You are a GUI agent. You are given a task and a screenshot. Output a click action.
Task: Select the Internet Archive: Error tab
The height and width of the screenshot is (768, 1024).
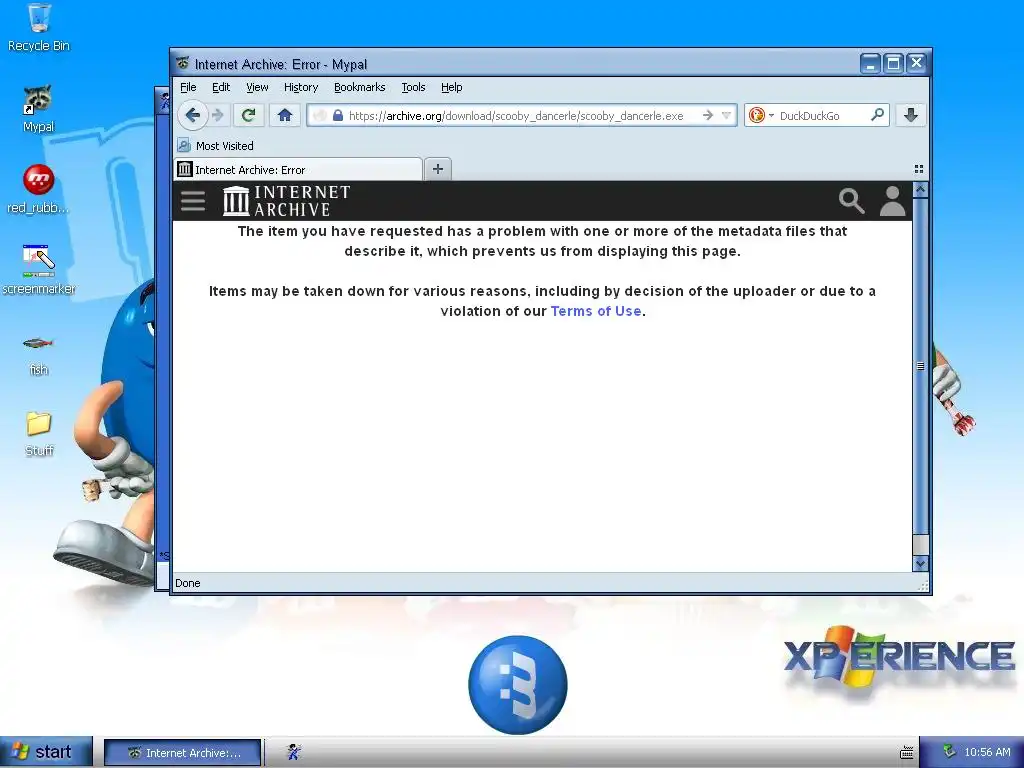point(298,170)
